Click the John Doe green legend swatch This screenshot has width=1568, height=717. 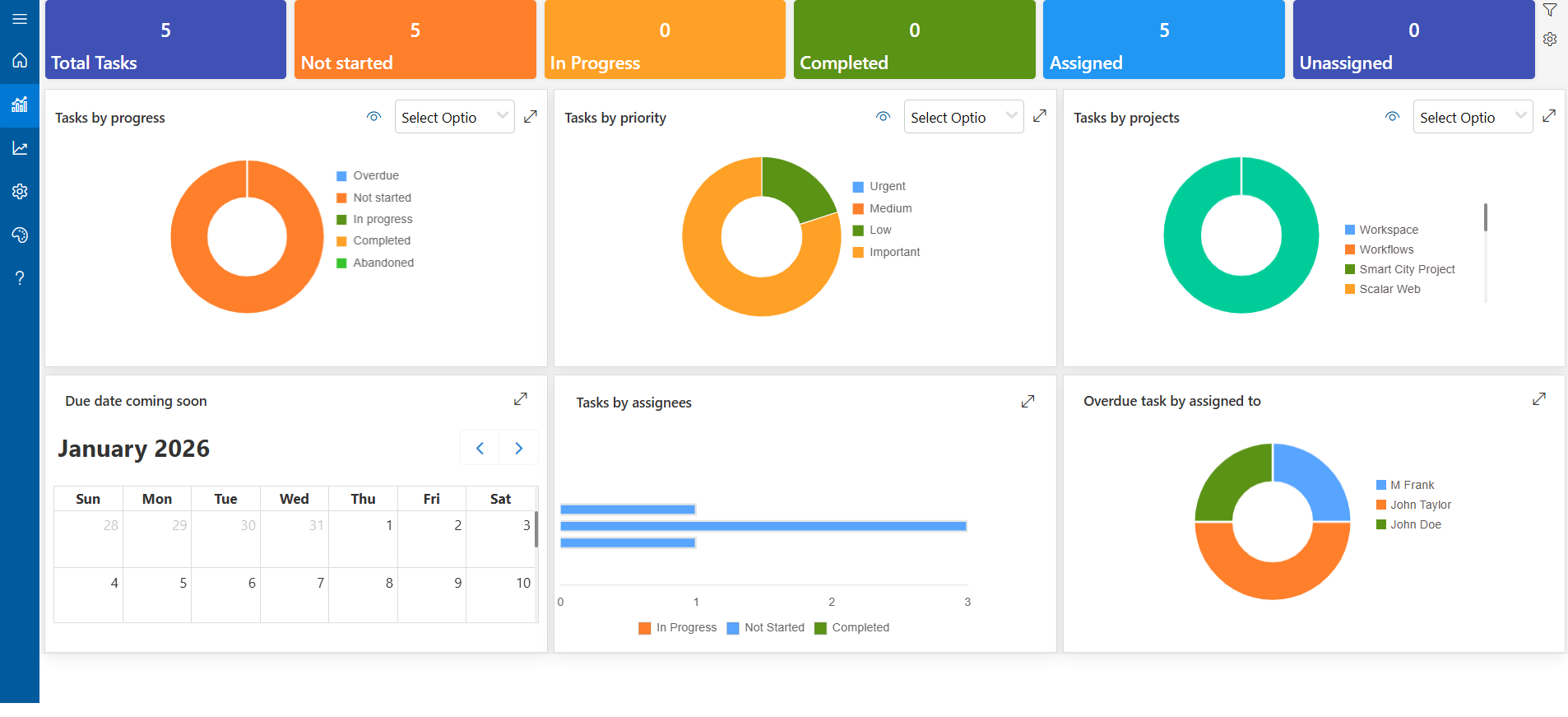click(x=1381, y=524)
